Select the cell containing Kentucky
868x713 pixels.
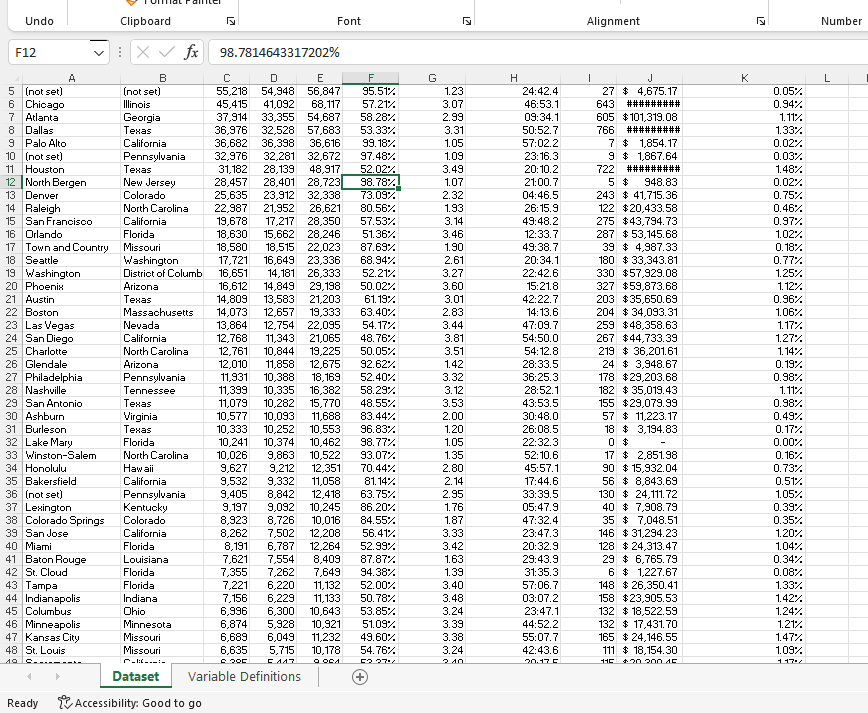click(x=162, y=508)
